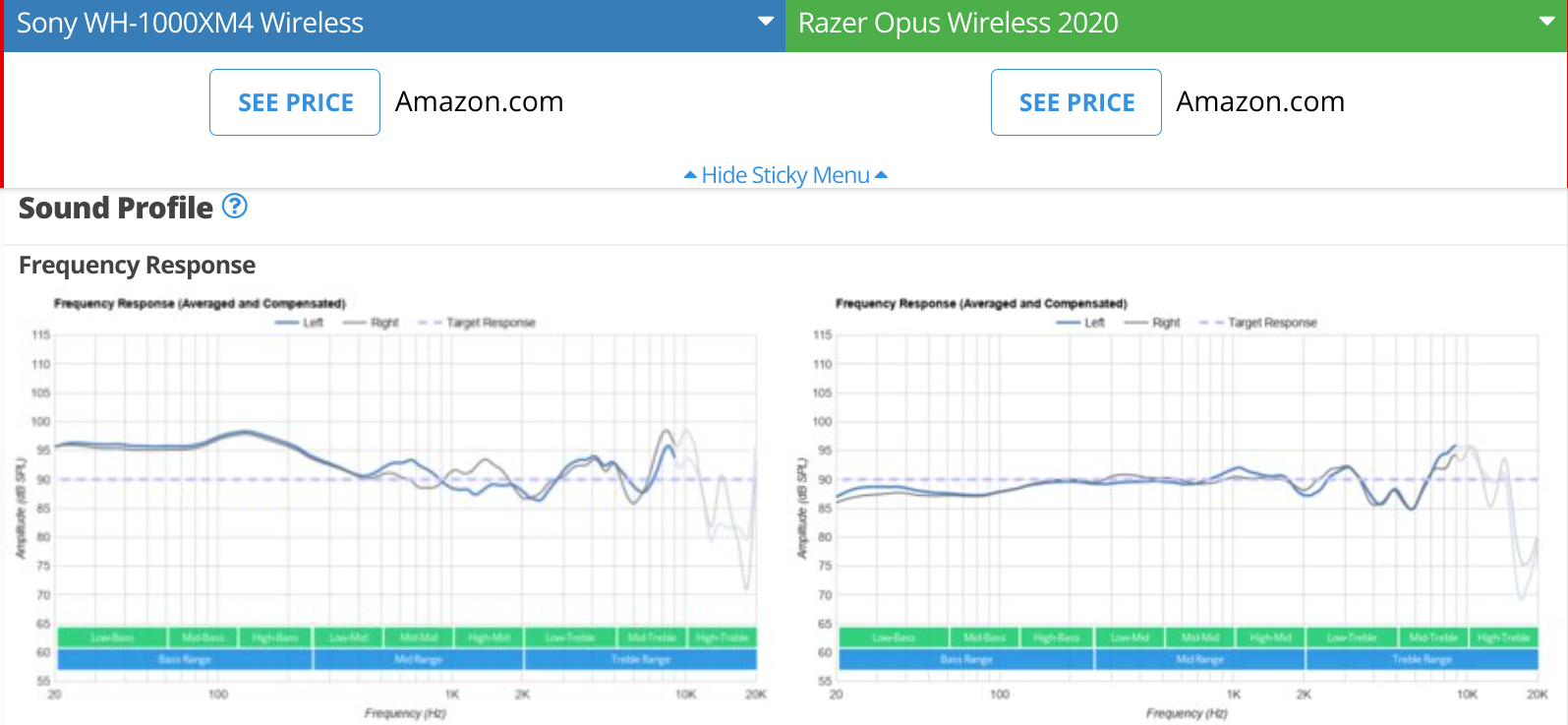The height and width of the screenshot is (725, 1568).
Task: Select the High-Treble label on the Razer chart
Action: coord(1501,636)
